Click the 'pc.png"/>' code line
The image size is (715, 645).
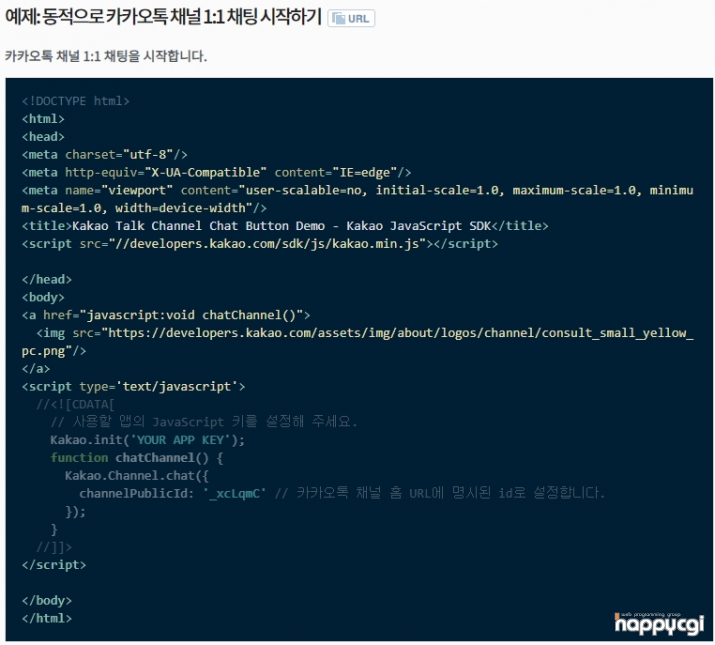pos(54,350)
